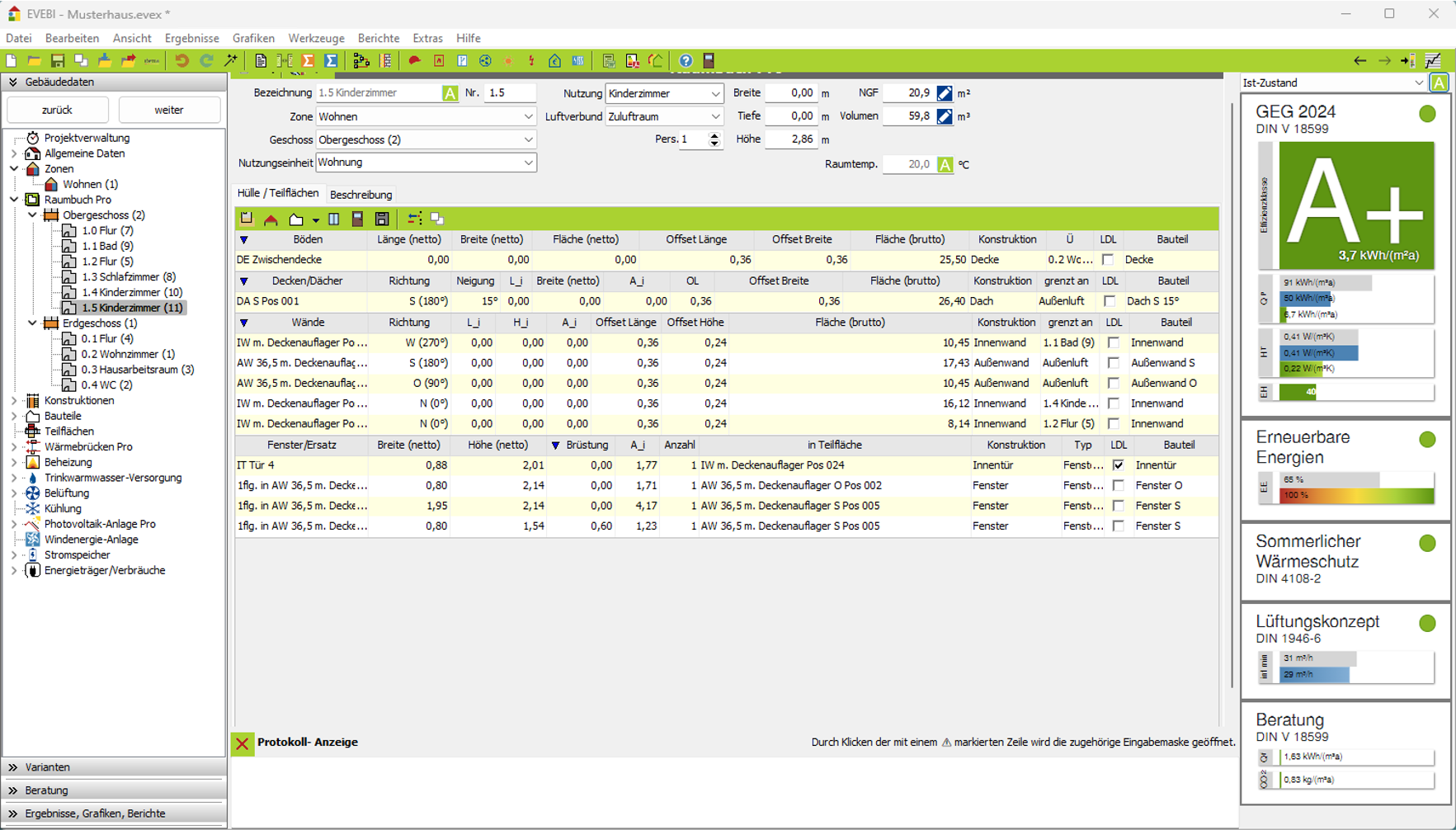Click the magic wand toolbar icon

(x=231, y=61)
